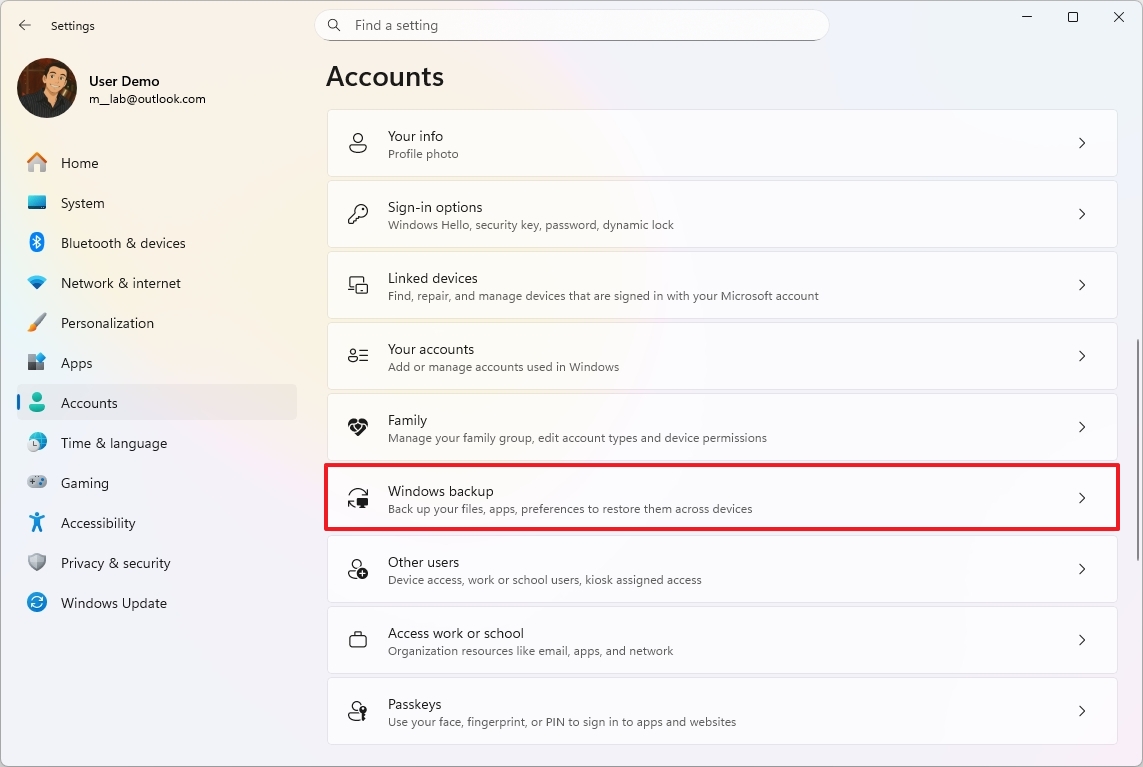Screen dimensions: 1143x767
Task: Click the Windows Update icon
Action: (x=37, y=602)
